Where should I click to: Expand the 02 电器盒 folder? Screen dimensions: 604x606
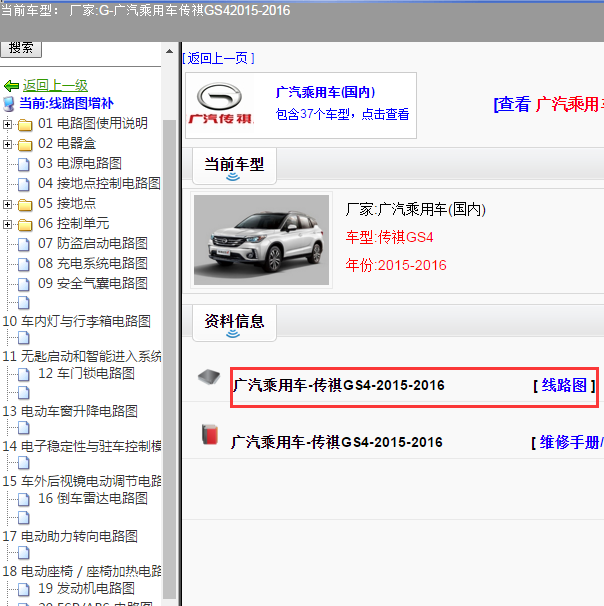7,145
